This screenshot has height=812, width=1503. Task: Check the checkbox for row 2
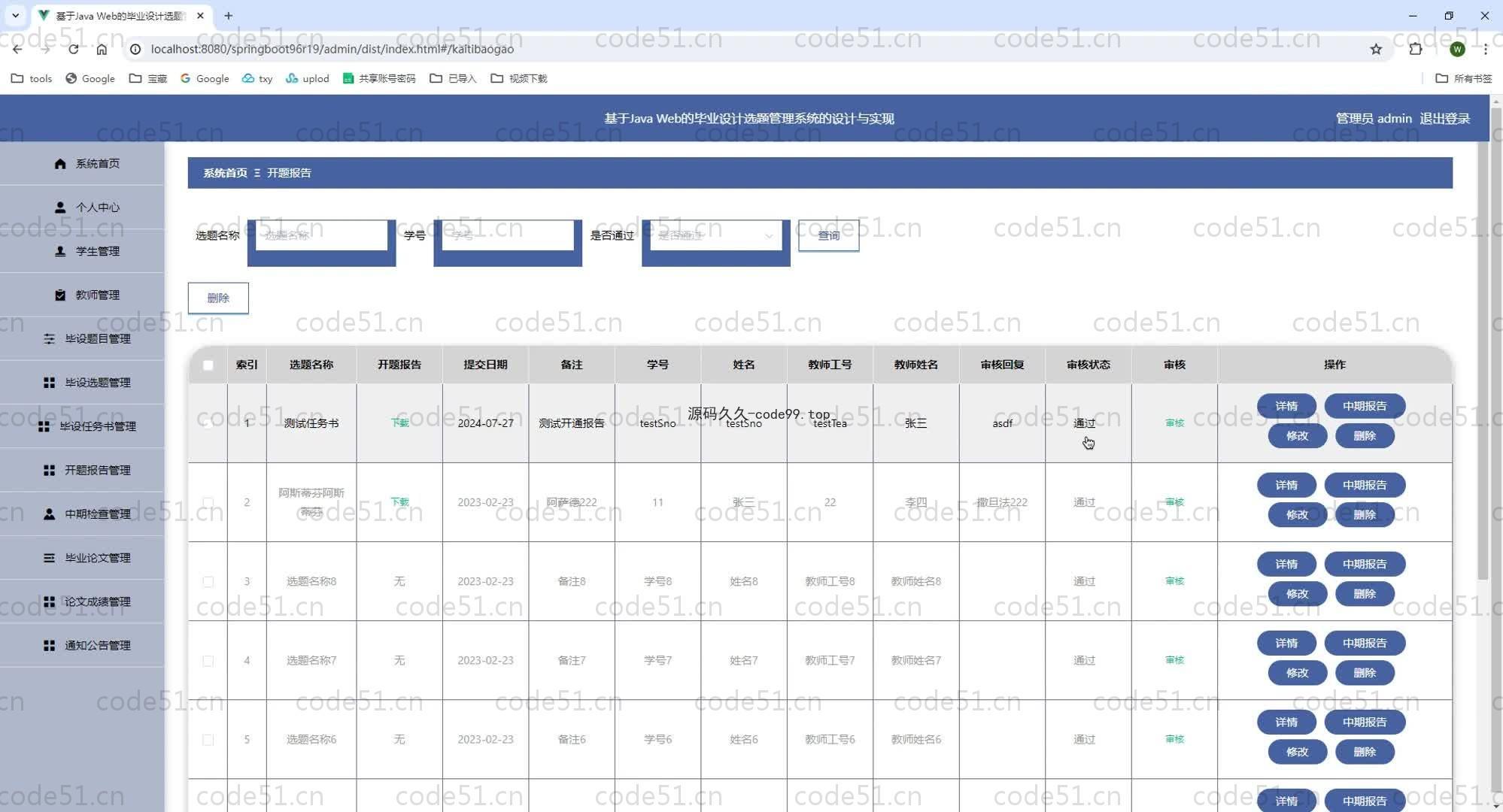[208, 502]
